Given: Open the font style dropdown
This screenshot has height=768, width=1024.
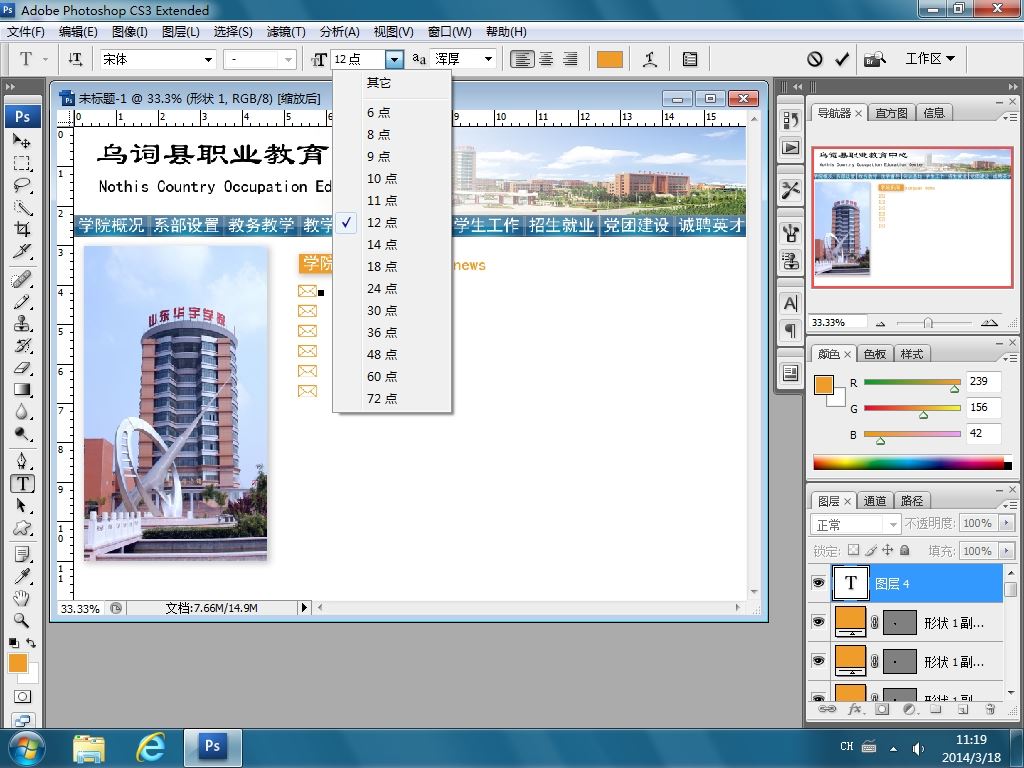Looking at the screenshot, I should pyautogui.click(x=288, y=59).
